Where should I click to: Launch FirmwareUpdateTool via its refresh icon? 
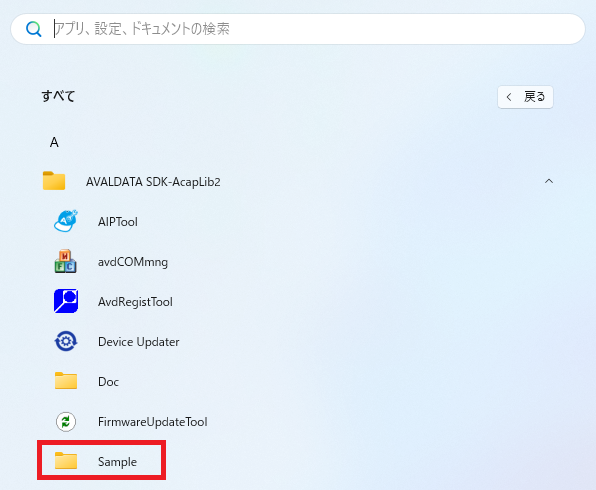pos(66,422)
